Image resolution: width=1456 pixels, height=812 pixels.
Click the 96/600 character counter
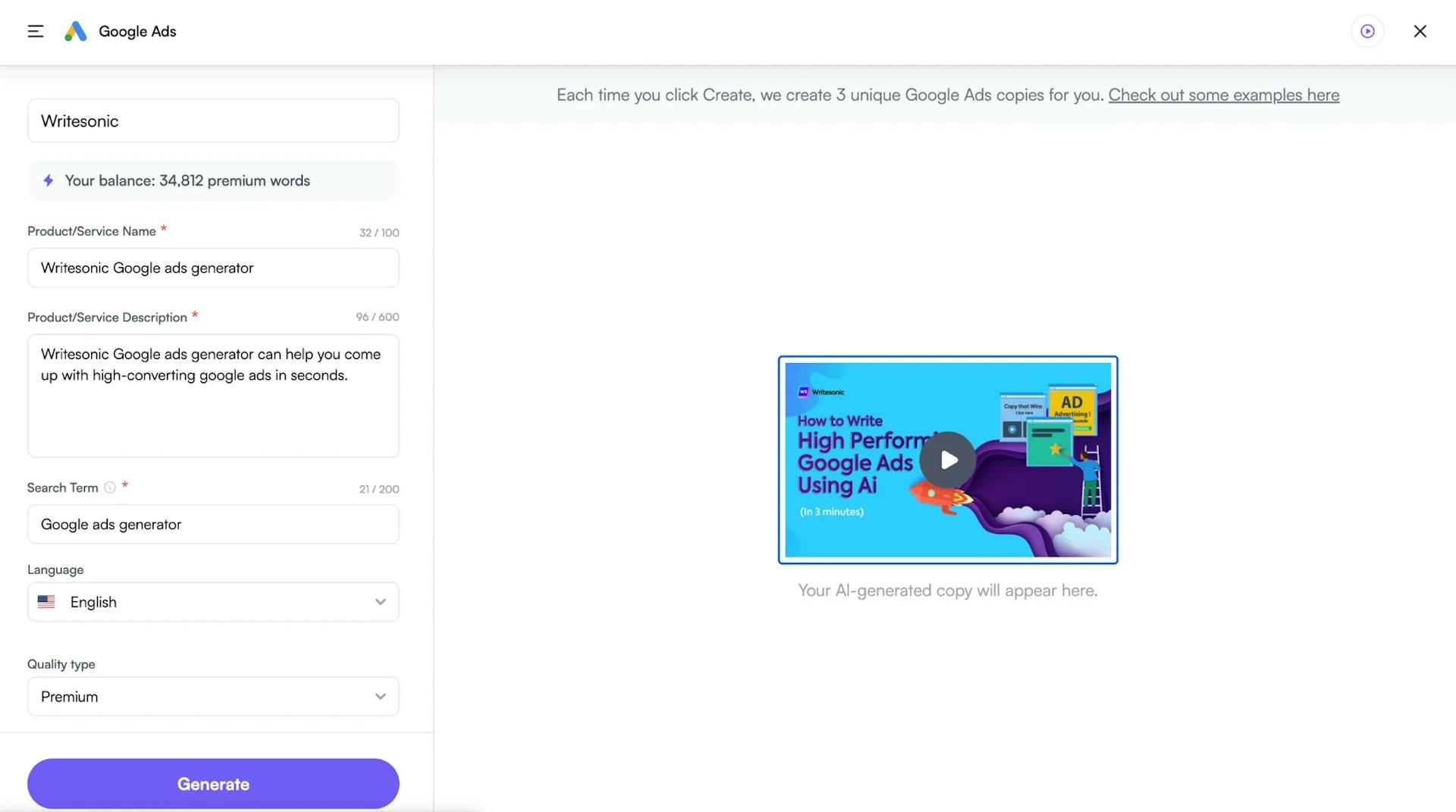tap(377, 317)
